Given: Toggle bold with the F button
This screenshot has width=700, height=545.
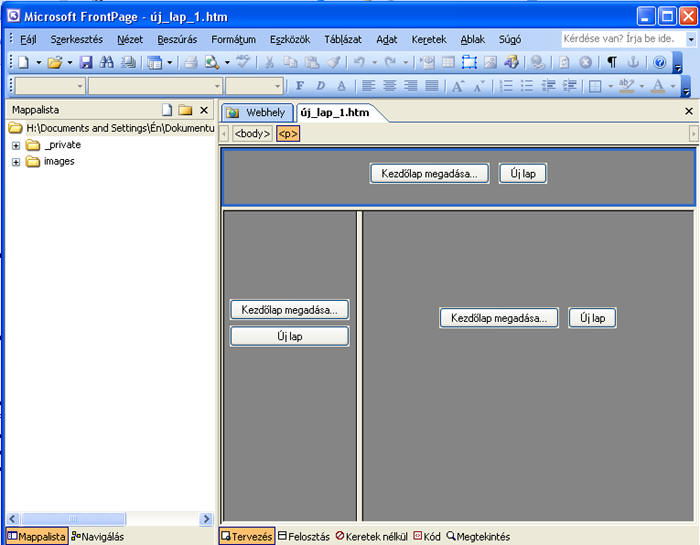Looking at the screenshot, I should [300, 86].
